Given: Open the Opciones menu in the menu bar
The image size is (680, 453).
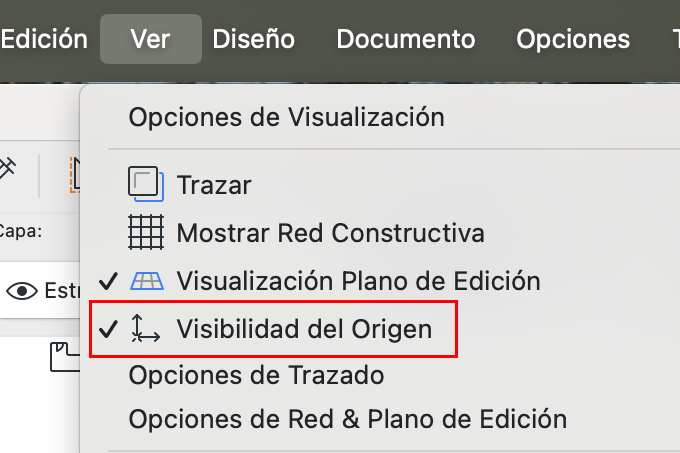Looking at the screenshot, I should click(x=573, y=39).
